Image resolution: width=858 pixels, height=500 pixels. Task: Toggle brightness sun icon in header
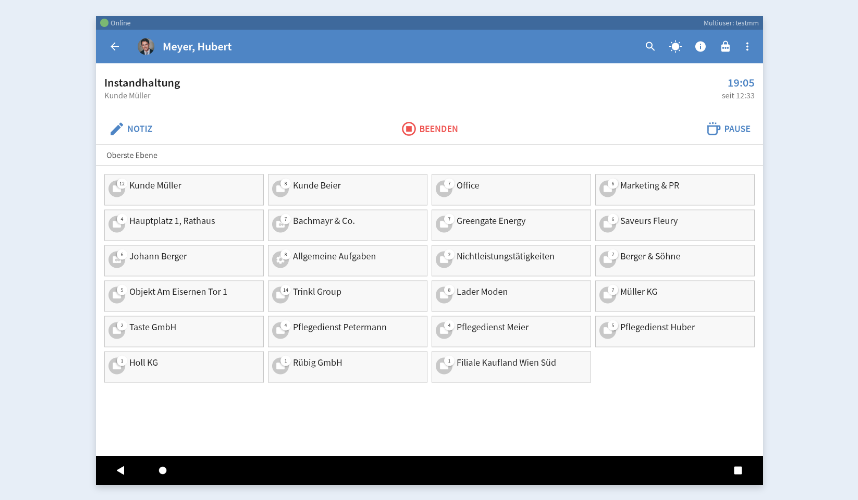pos(675,47)
